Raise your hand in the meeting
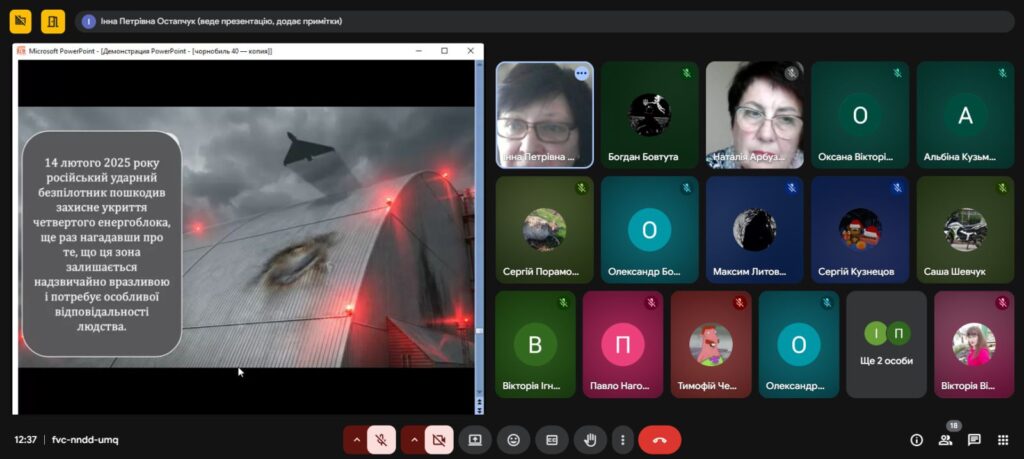 (x=590, y=439)
